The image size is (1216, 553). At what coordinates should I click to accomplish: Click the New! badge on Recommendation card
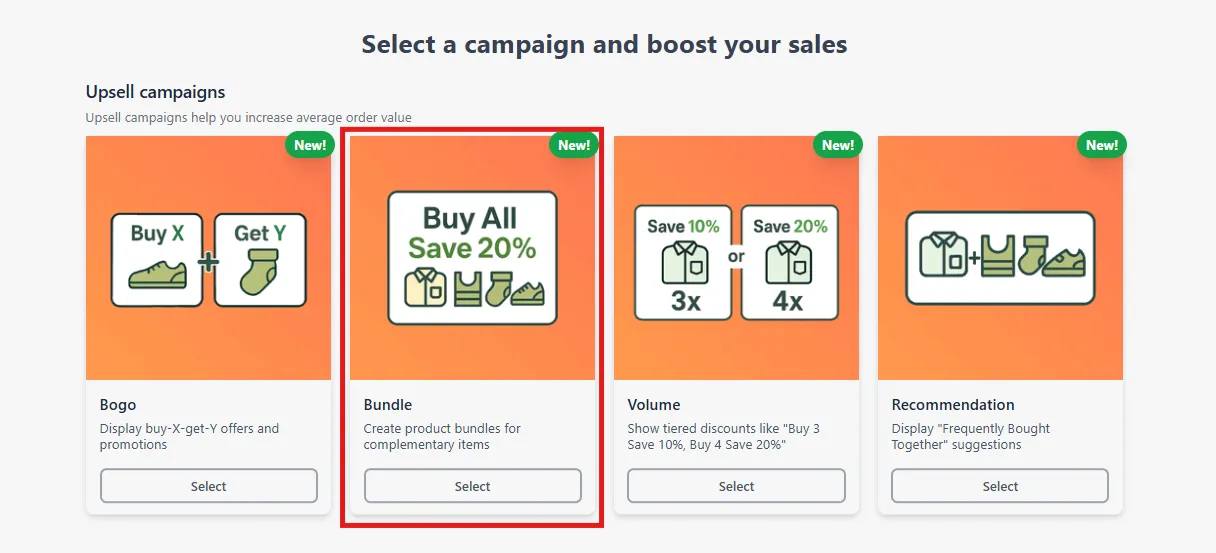click(1102, 145)
